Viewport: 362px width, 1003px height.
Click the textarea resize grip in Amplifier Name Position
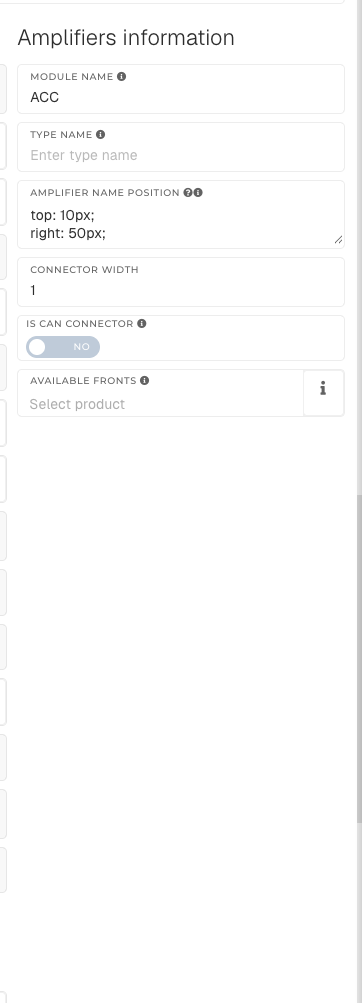point(338,240)
